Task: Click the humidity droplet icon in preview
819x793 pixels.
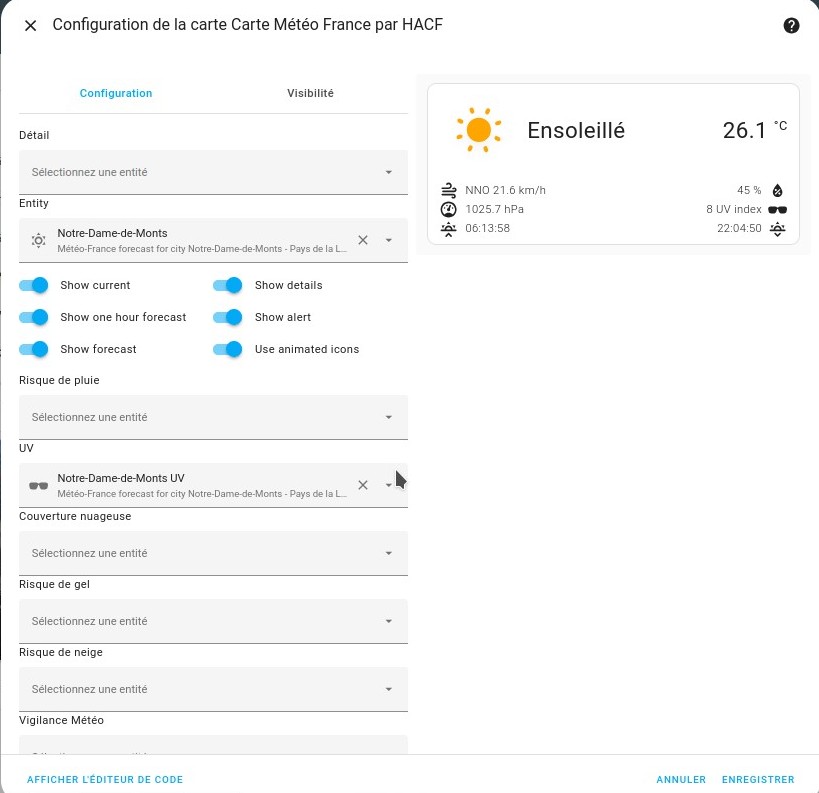Action: coord(777,190)
